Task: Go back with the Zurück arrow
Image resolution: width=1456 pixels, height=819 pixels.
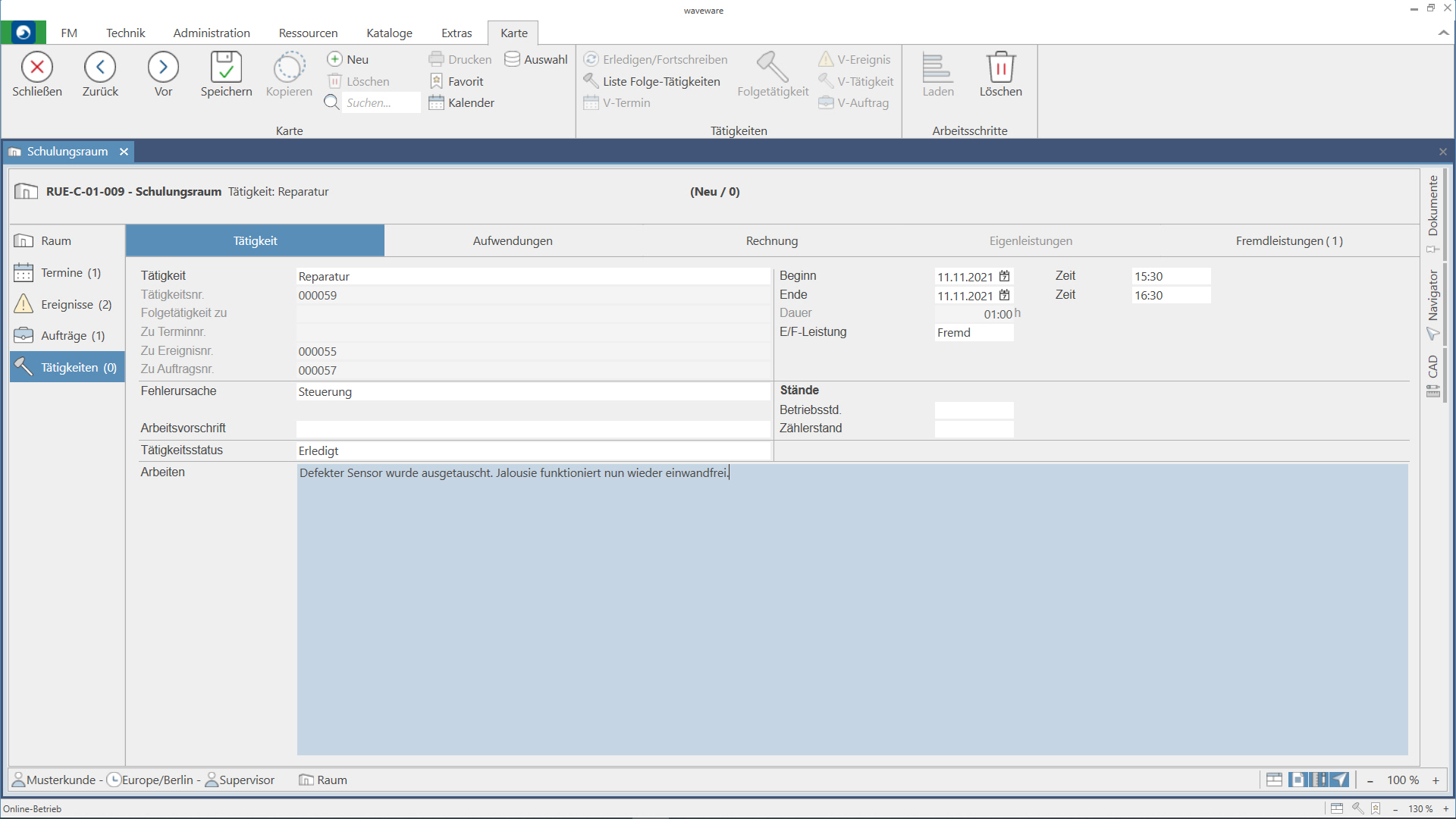Action: point(100,67)
